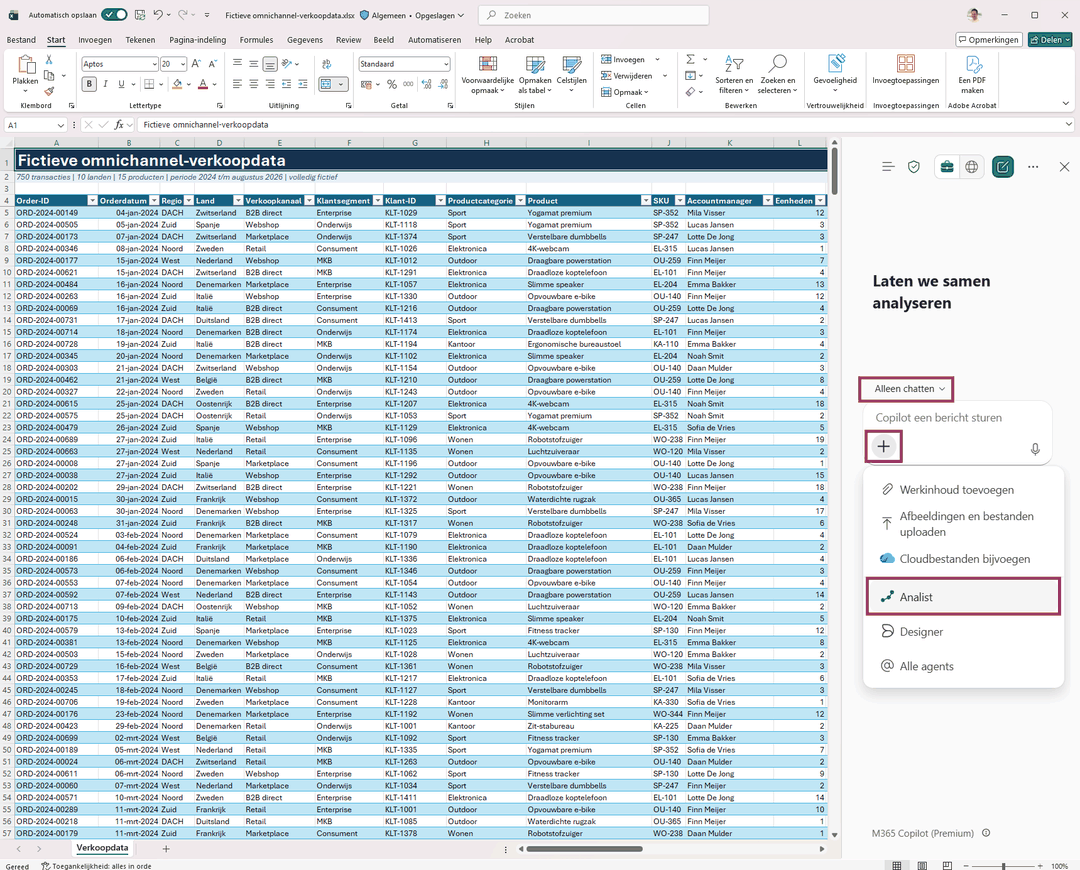Click the Copilot work briefcase icon

947,167
